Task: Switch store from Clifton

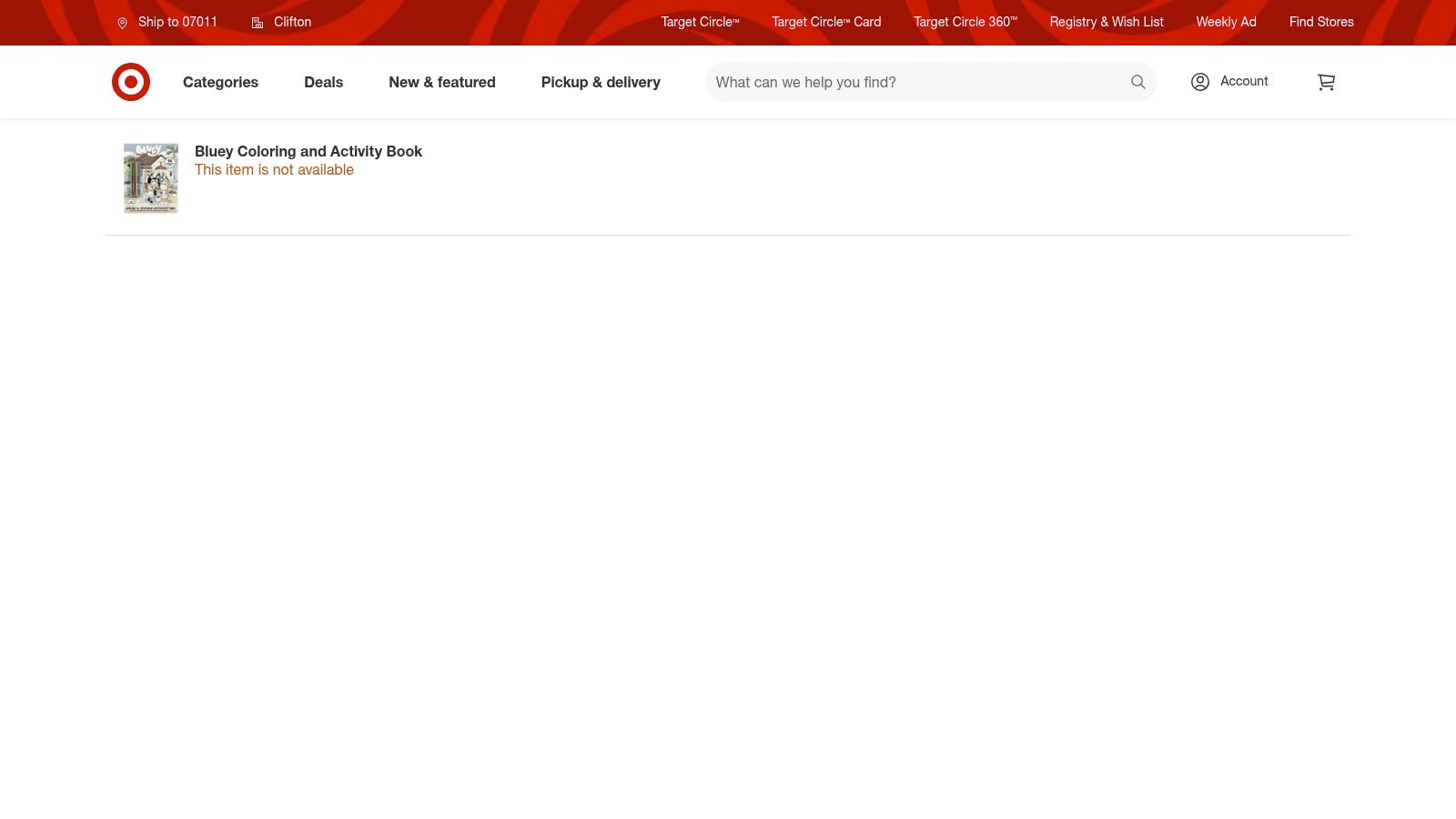Action: (292, 22)
